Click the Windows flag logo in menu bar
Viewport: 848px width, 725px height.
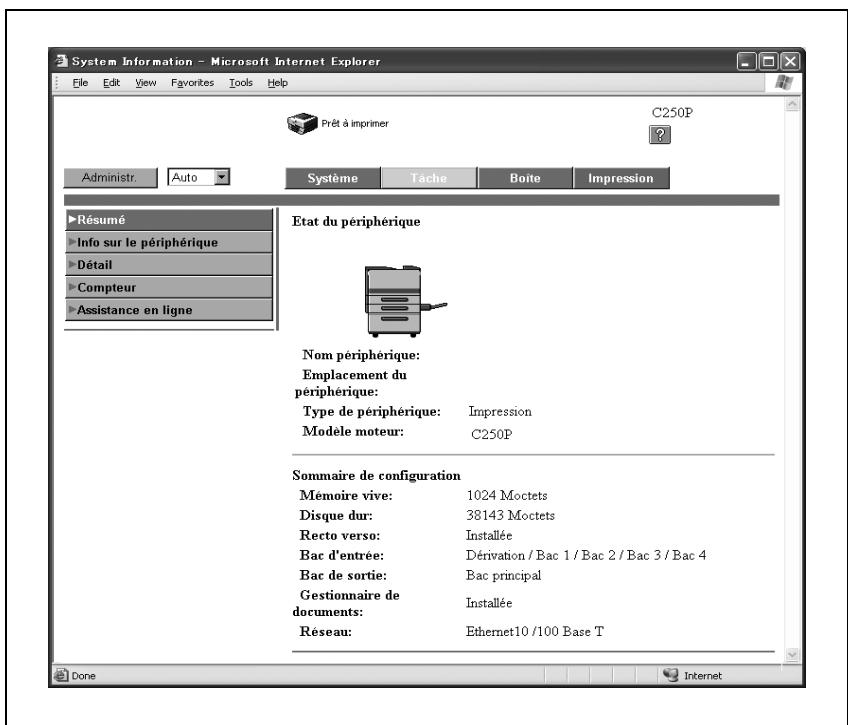[x=784, y=83]
